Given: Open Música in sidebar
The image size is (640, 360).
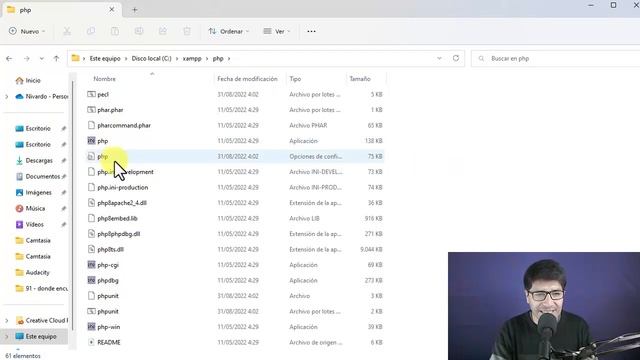Looking at the screenshot, I should (30, 209).
